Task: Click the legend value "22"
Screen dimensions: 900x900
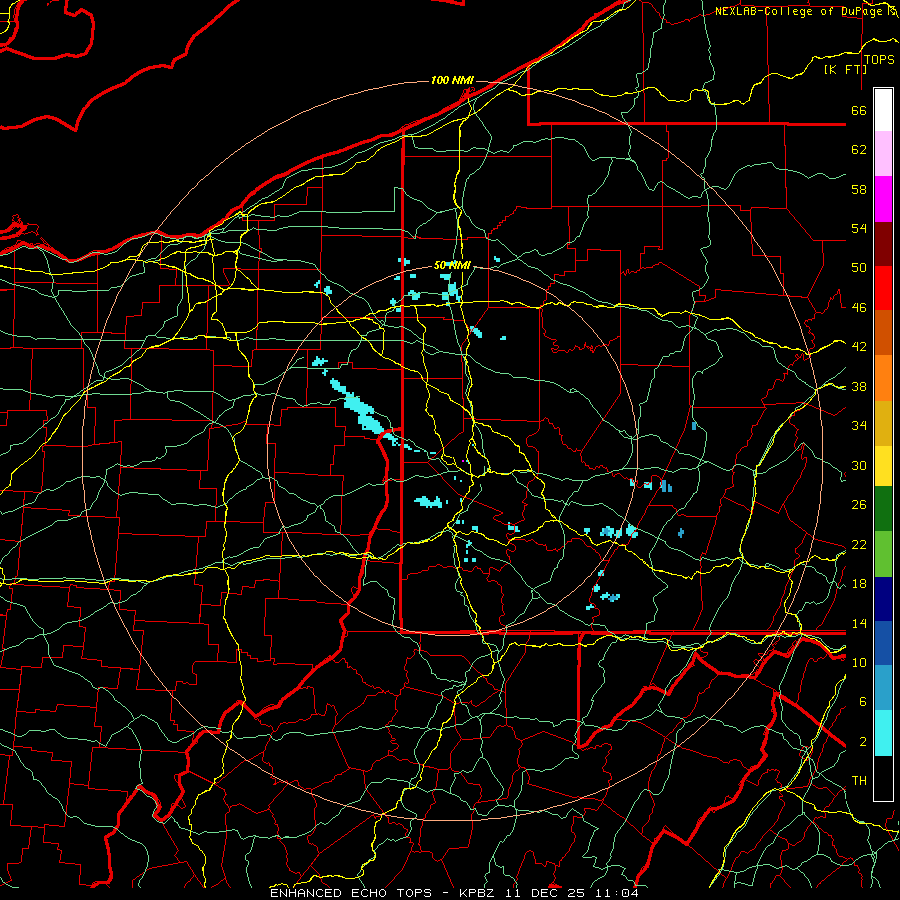Action: 859,544
